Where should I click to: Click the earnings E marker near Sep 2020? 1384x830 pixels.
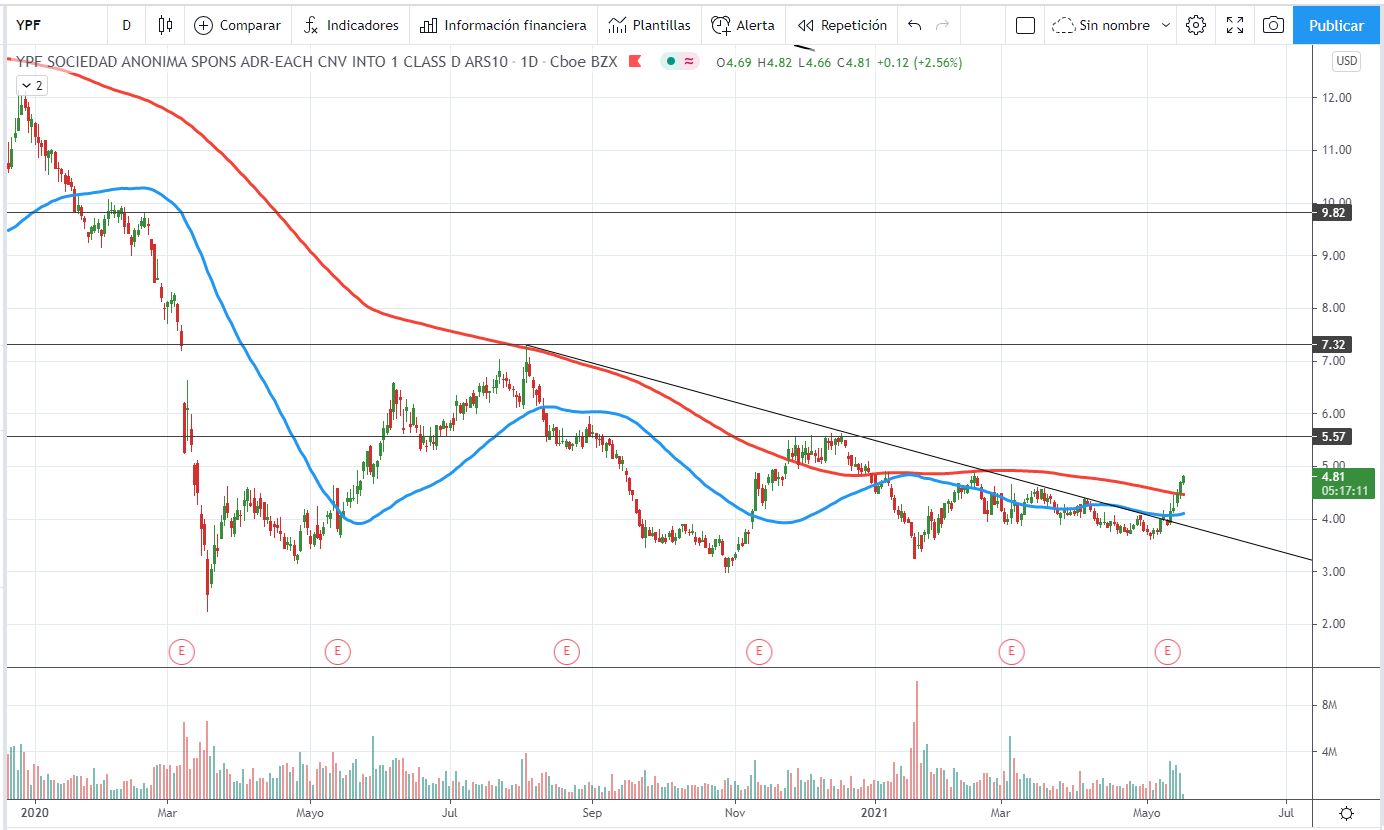pos(566,652)
